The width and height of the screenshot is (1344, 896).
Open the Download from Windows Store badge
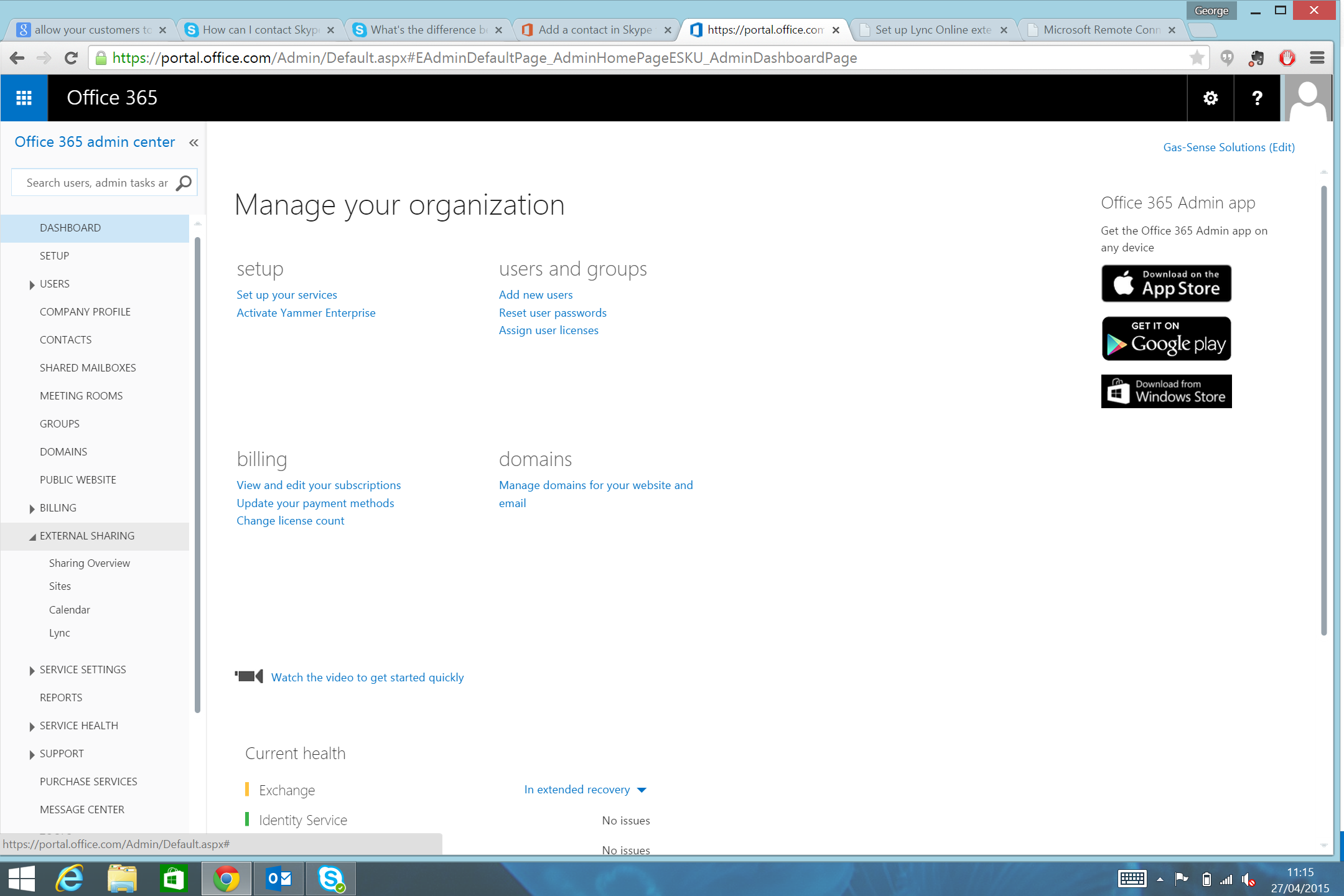(1166, 391)
